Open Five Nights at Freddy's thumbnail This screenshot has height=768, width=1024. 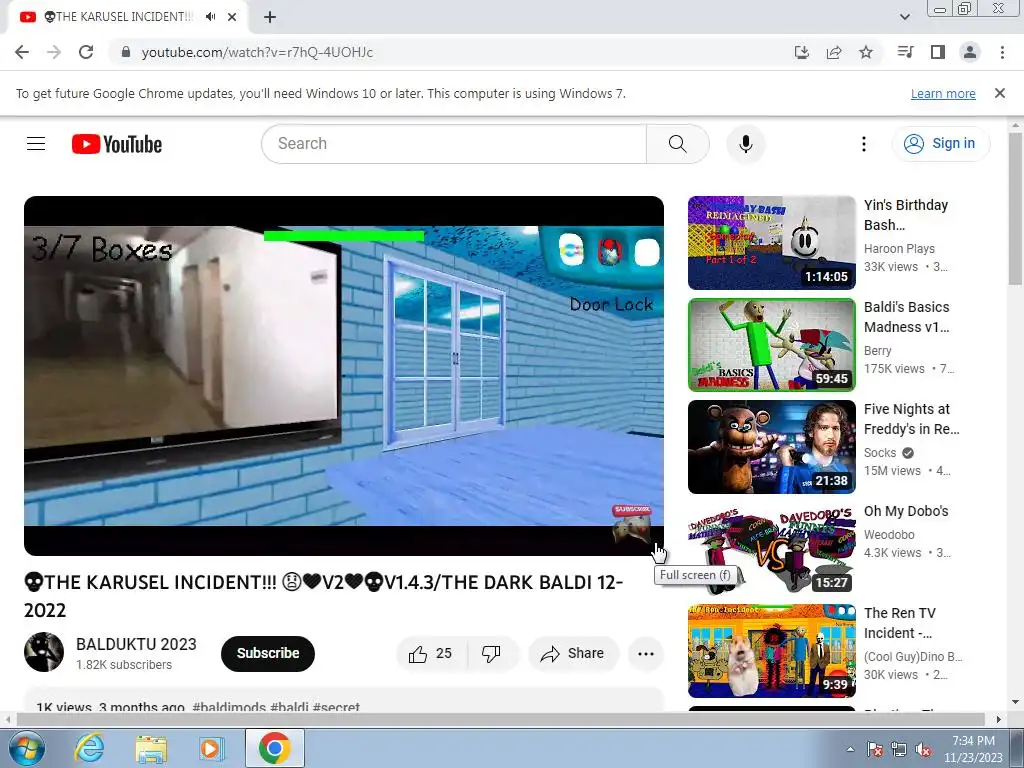(x=771, y=447)
